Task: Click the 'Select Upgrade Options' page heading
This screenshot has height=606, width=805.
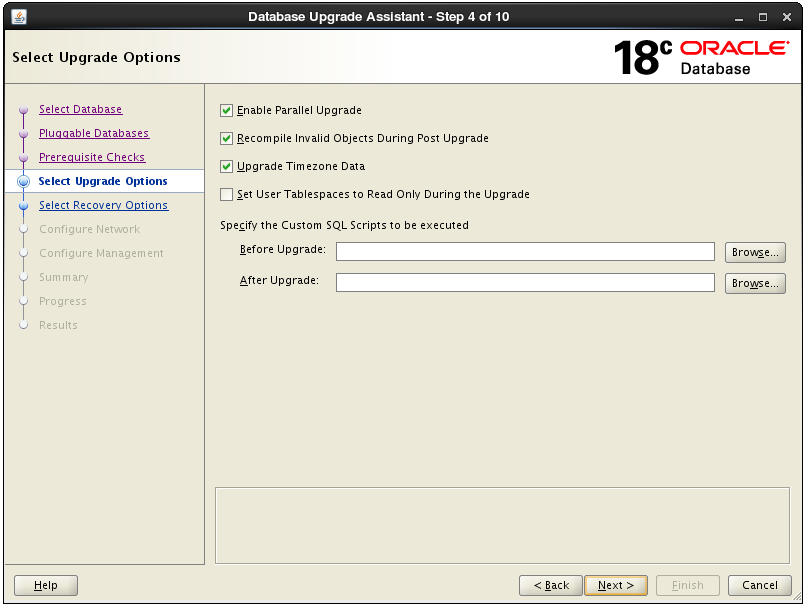Action: point(97,58)
